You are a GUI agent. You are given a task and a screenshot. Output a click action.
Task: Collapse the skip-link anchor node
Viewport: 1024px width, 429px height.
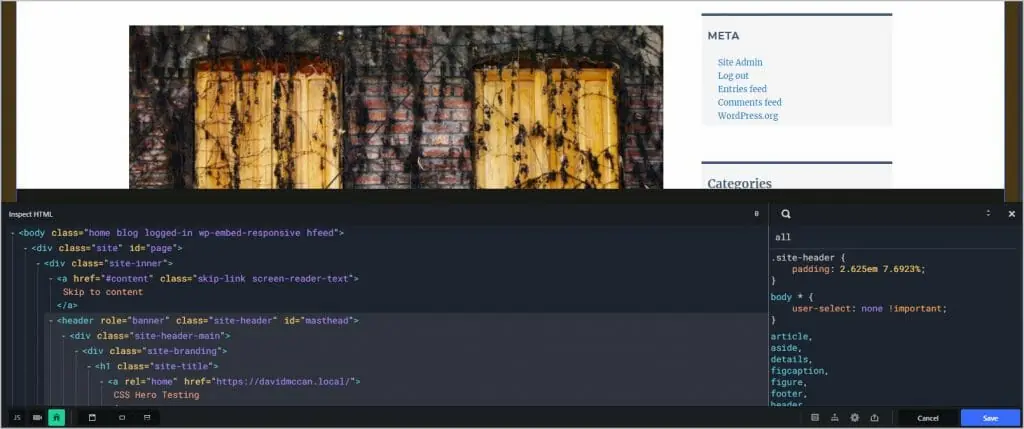pyautogui.click(x=50, y=279)
